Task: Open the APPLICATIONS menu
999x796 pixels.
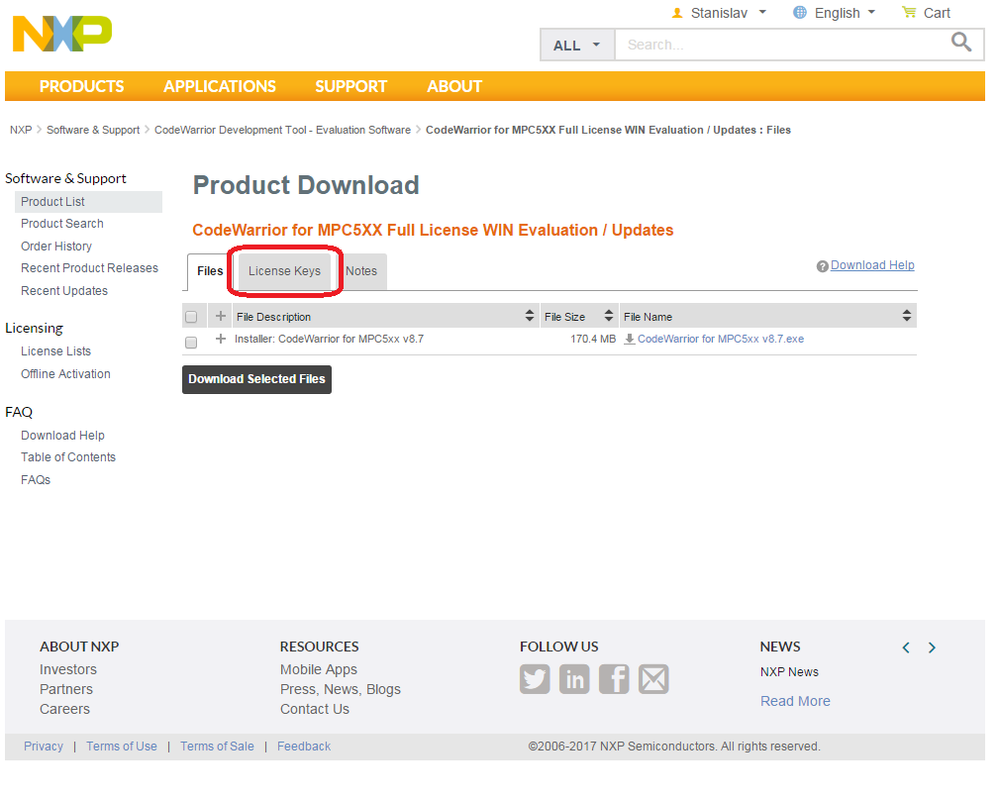Action: tap(220, 86)
